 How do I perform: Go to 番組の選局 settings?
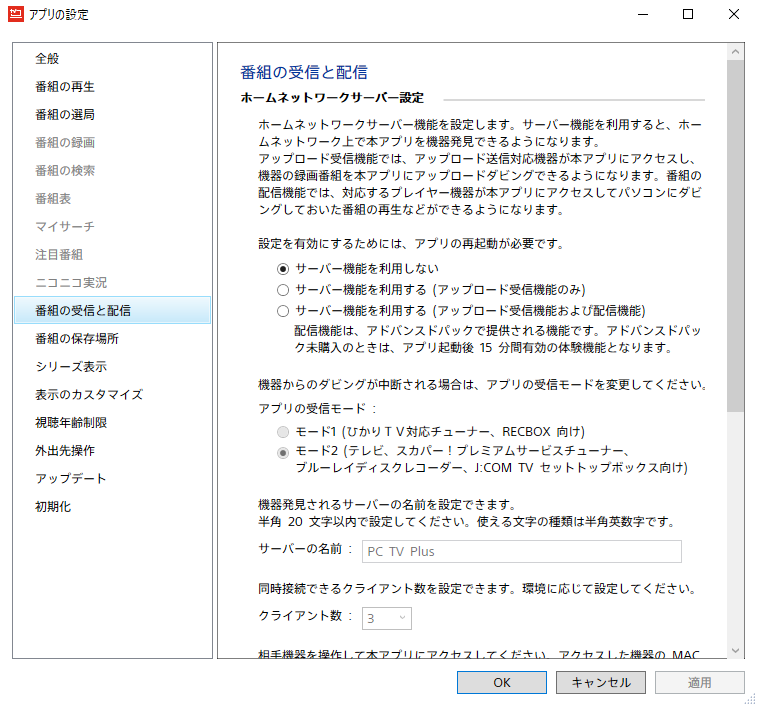click(64, 115)
